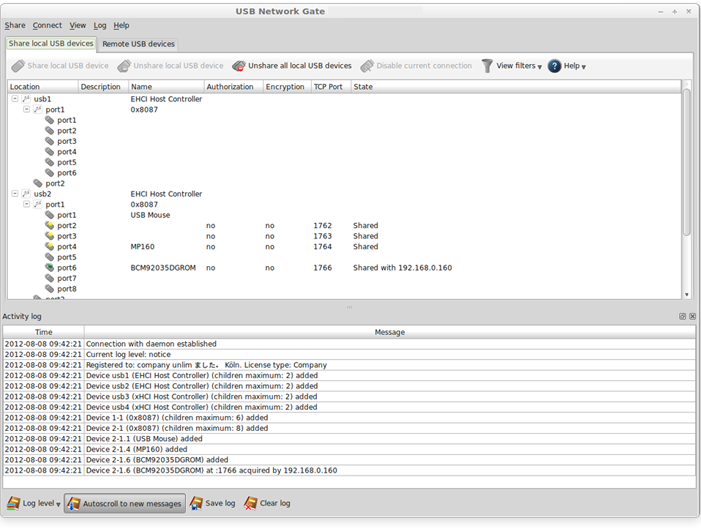Click the Save log disk icon
This screenshot has height=529, width=701.
click(197, 504)
